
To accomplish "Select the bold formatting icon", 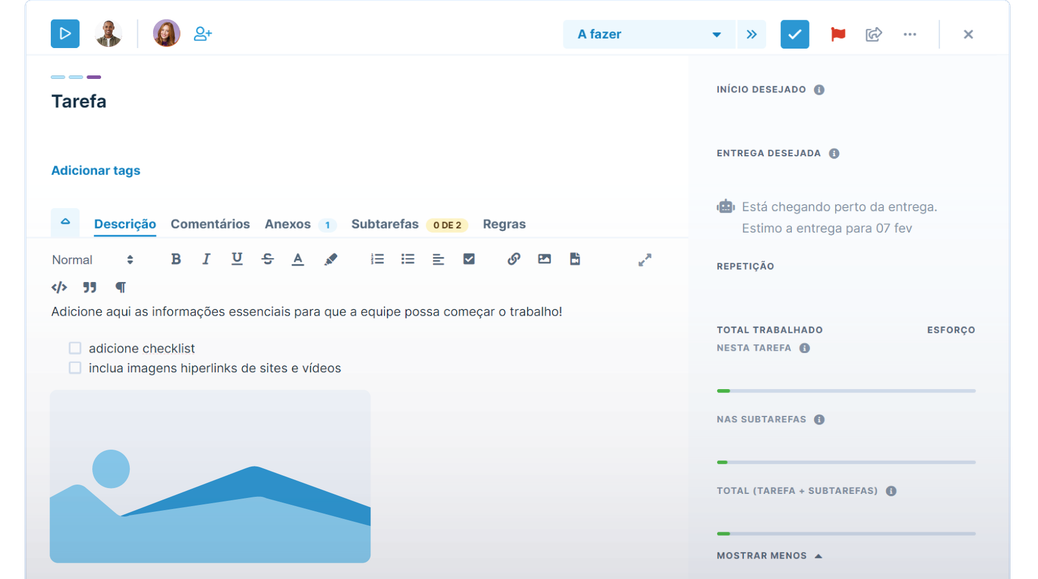I will click(x=176, y=258).
